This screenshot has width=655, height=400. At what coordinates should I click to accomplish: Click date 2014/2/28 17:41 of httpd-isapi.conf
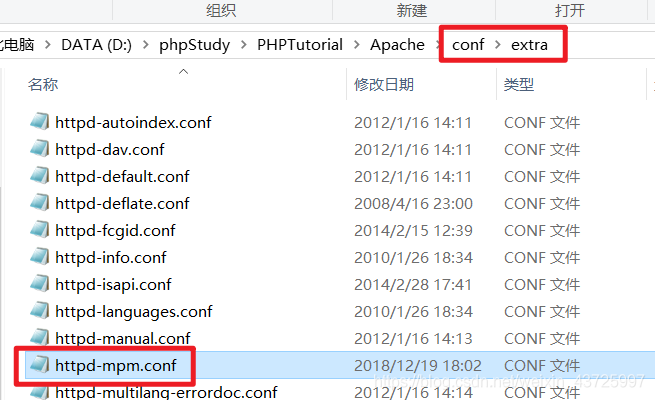click(x=413, y=284)
